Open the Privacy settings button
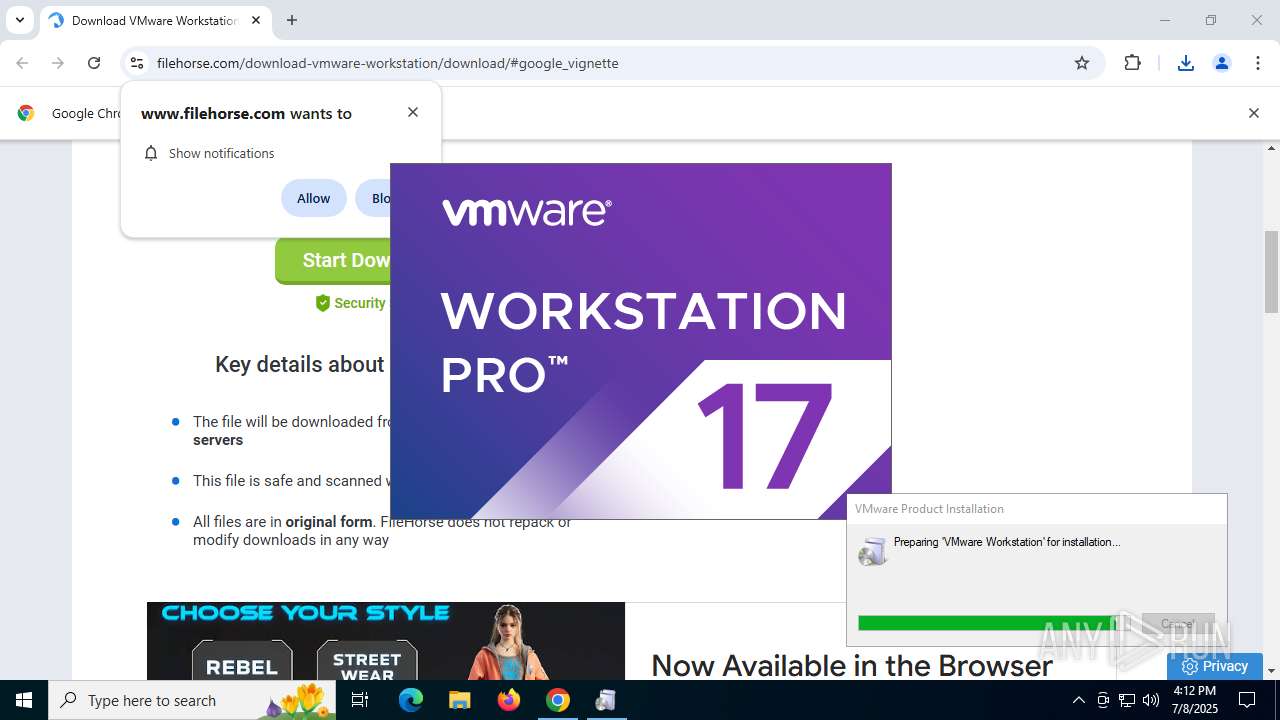This screenshot has height=720, width=1280. (1214, 666)
